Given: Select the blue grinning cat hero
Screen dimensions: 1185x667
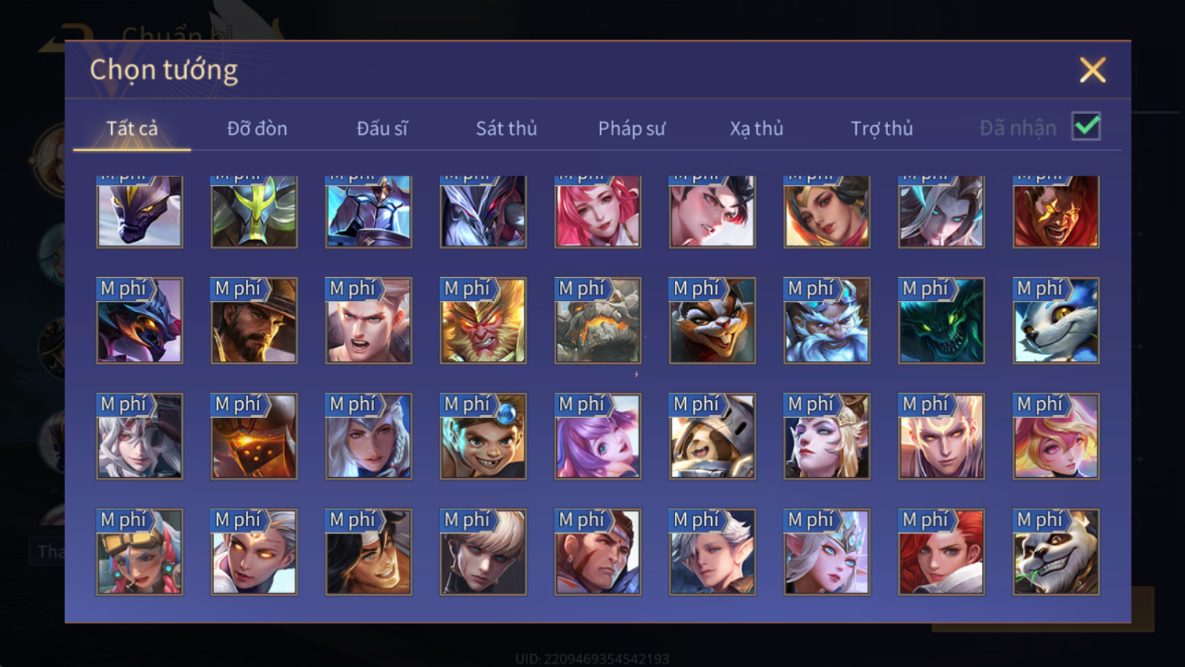Looking at the screenshot, I should pyautogui.click(x=1055, y=320).
